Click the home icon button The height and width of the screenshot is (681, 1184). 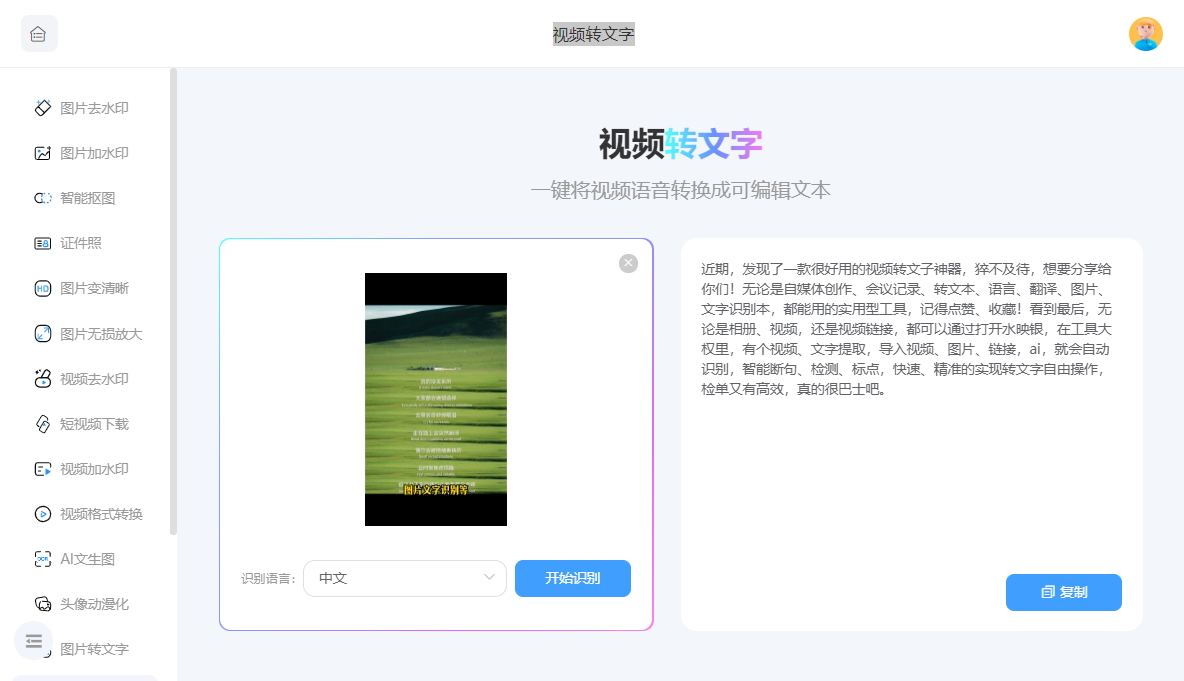pos(39,34)
